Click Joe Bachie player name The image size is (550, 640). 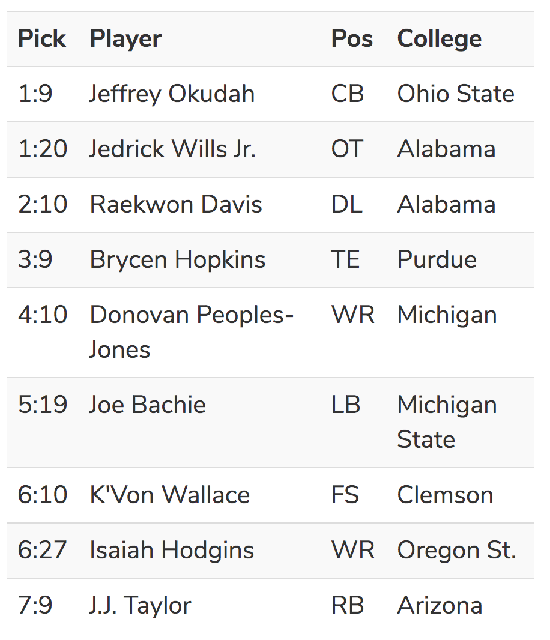coord(147,405)
